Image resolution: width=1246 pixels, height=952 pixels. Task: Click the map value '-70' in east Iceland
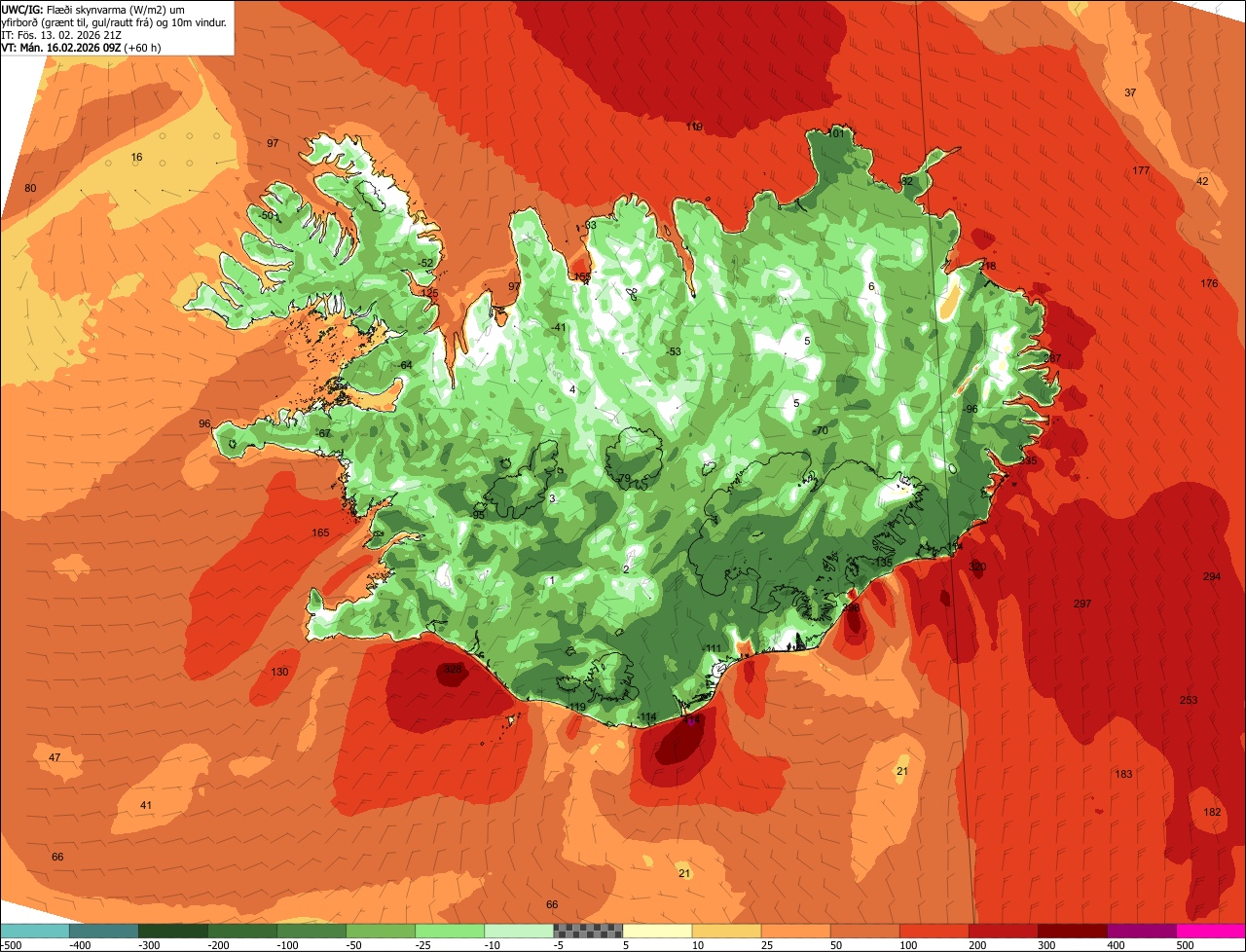(820, 430)
